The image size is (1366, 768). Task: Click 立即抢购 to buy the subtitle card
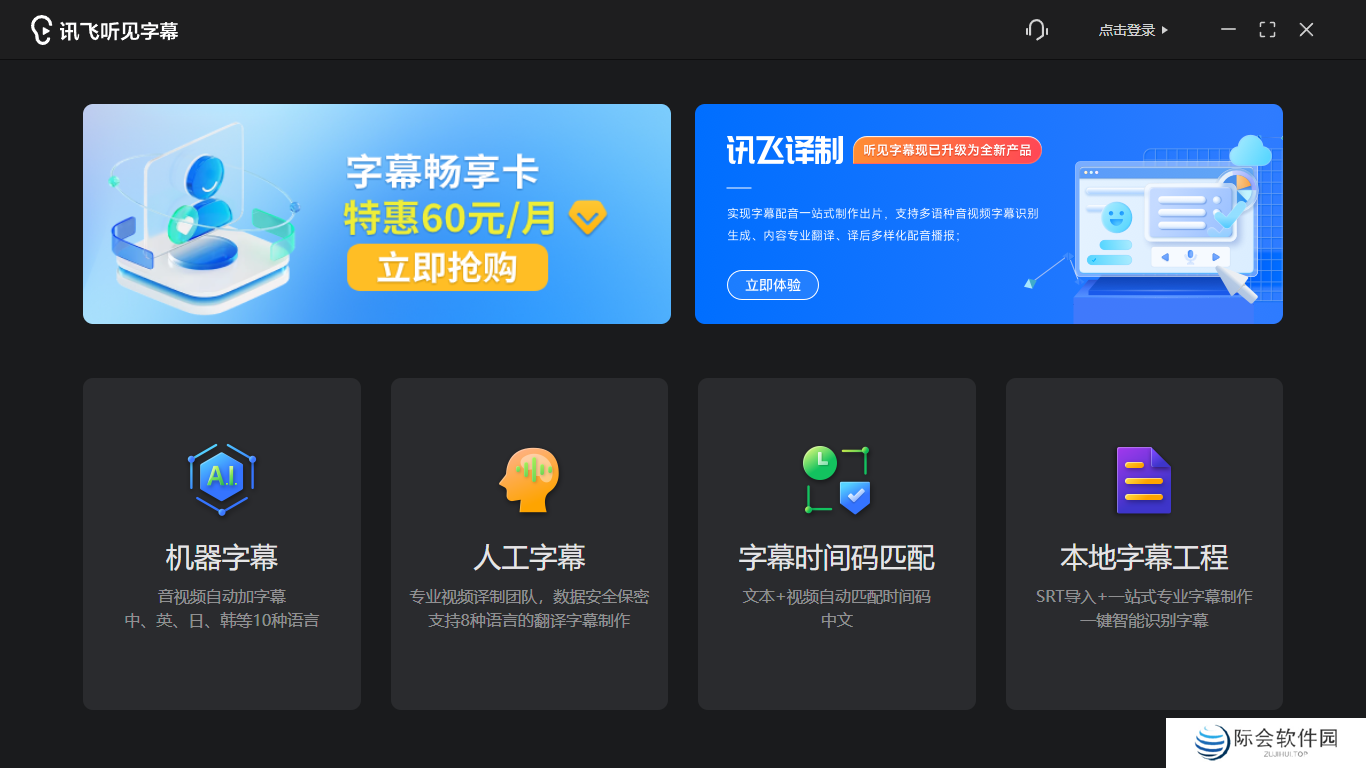(x=447, y=267)
